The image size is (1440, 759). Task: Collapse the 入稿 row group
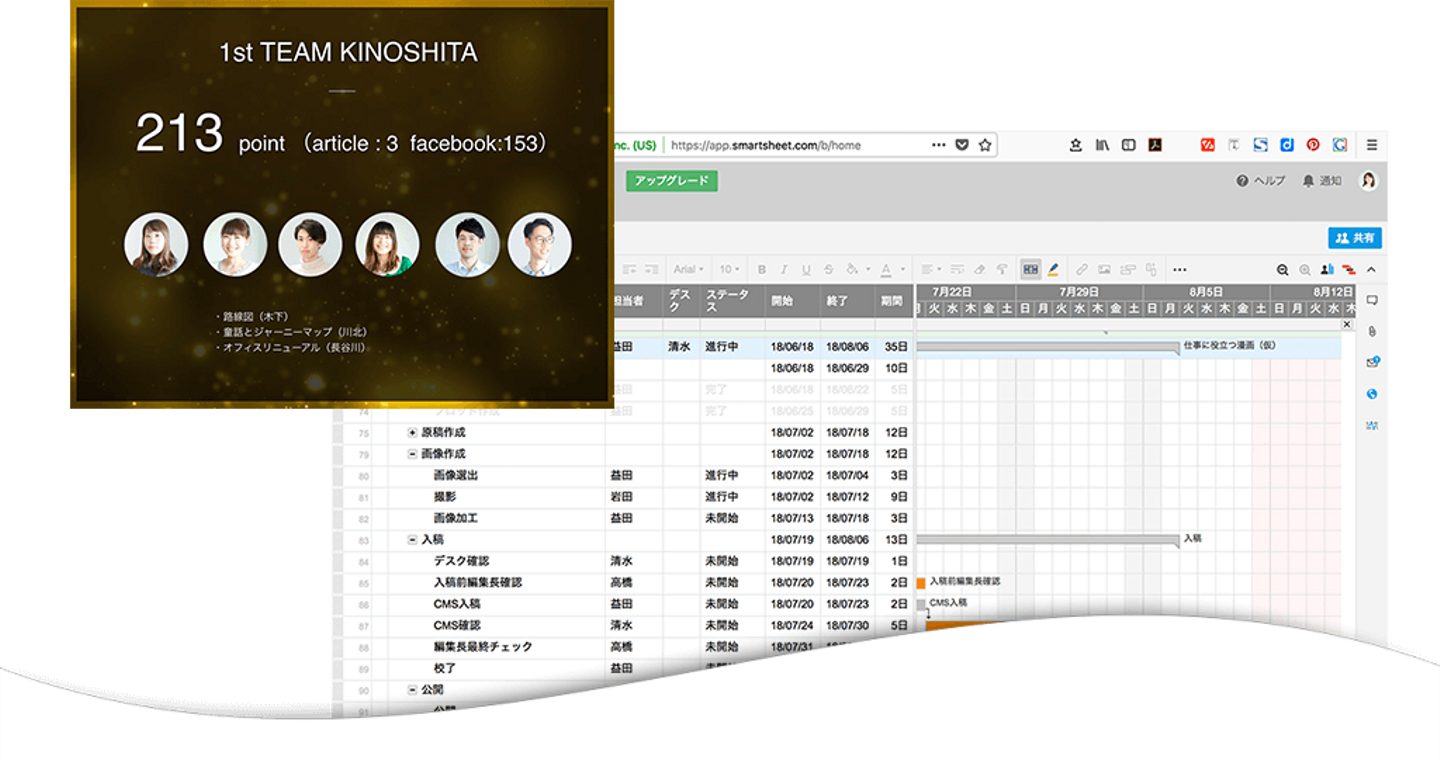[x=412, y=539]
